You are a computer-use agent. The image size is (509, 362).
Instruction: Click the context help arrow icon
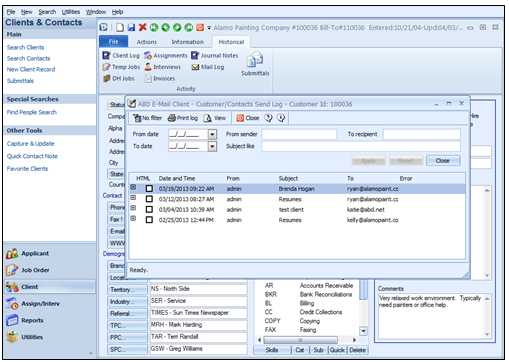pyautogui.click(x=281, y=118)
